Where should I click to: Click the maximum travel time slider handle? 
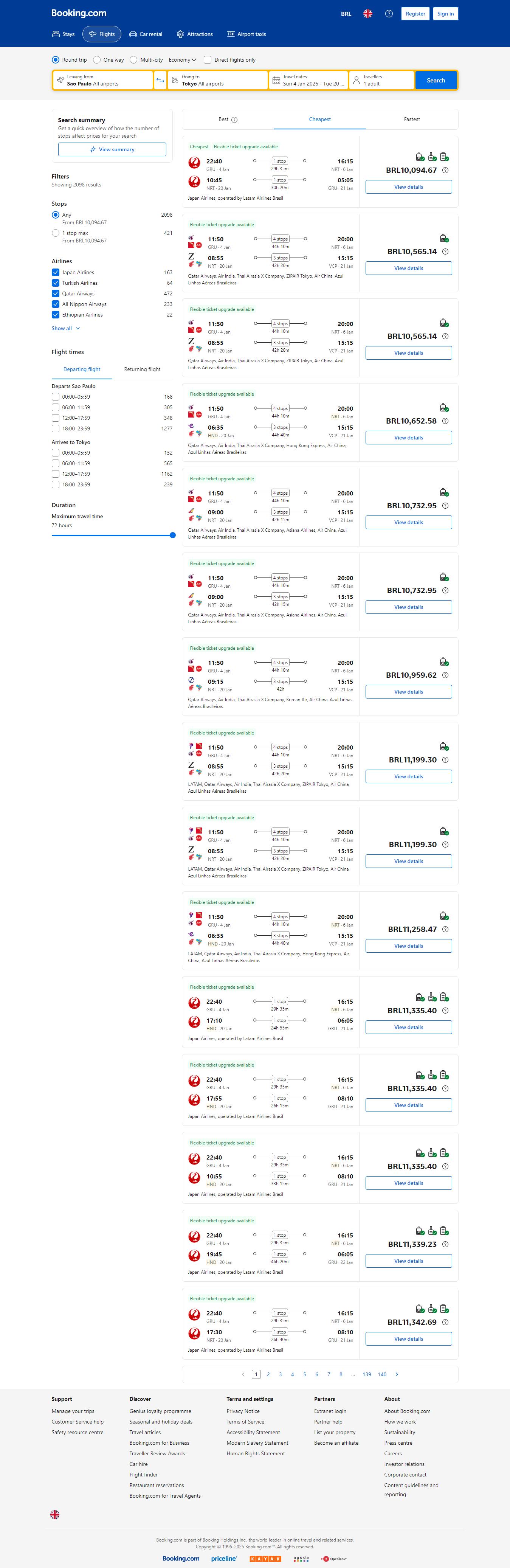pos(173,536)
